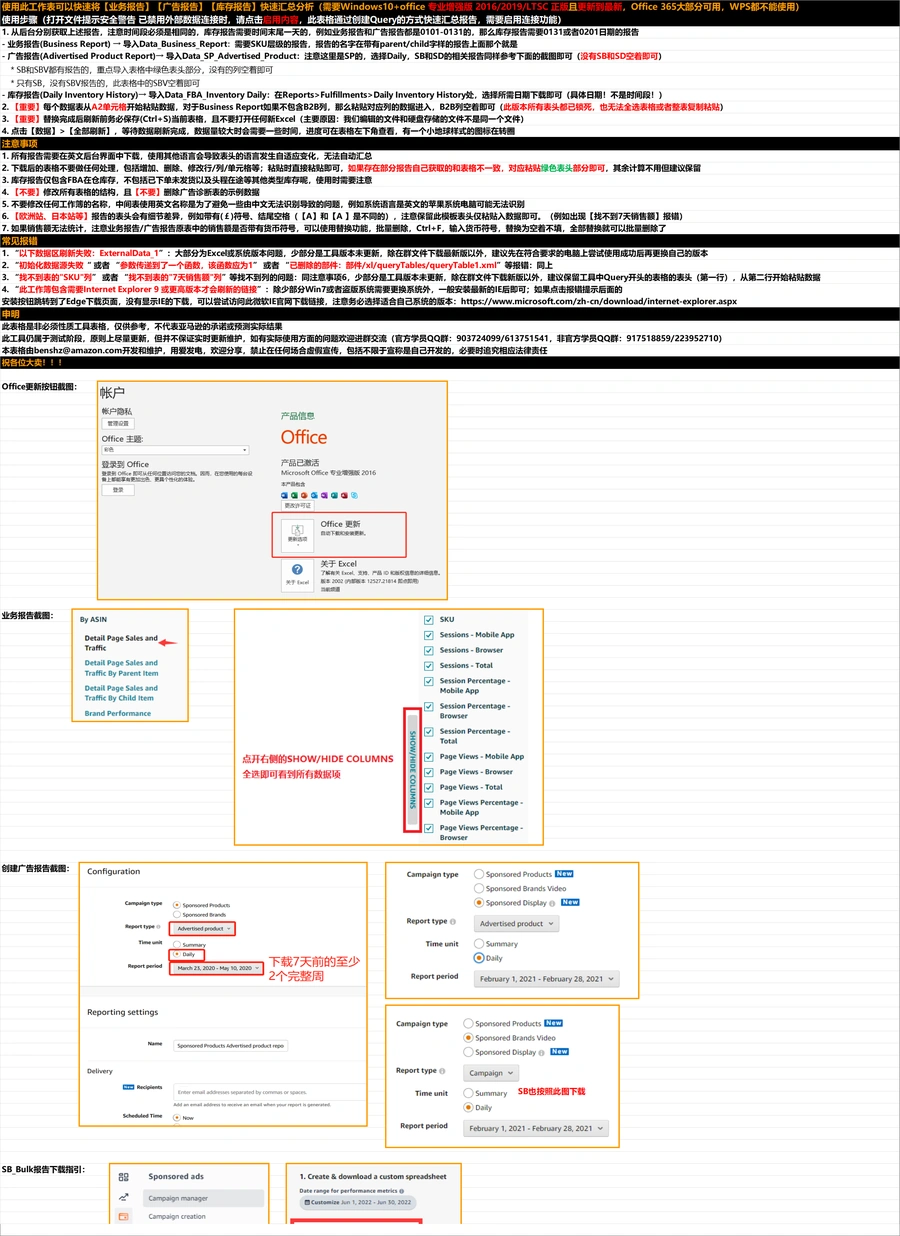Click the Recipients email address field
The height and width of the screenshot is (1236, 900).
pos(267,1091)
